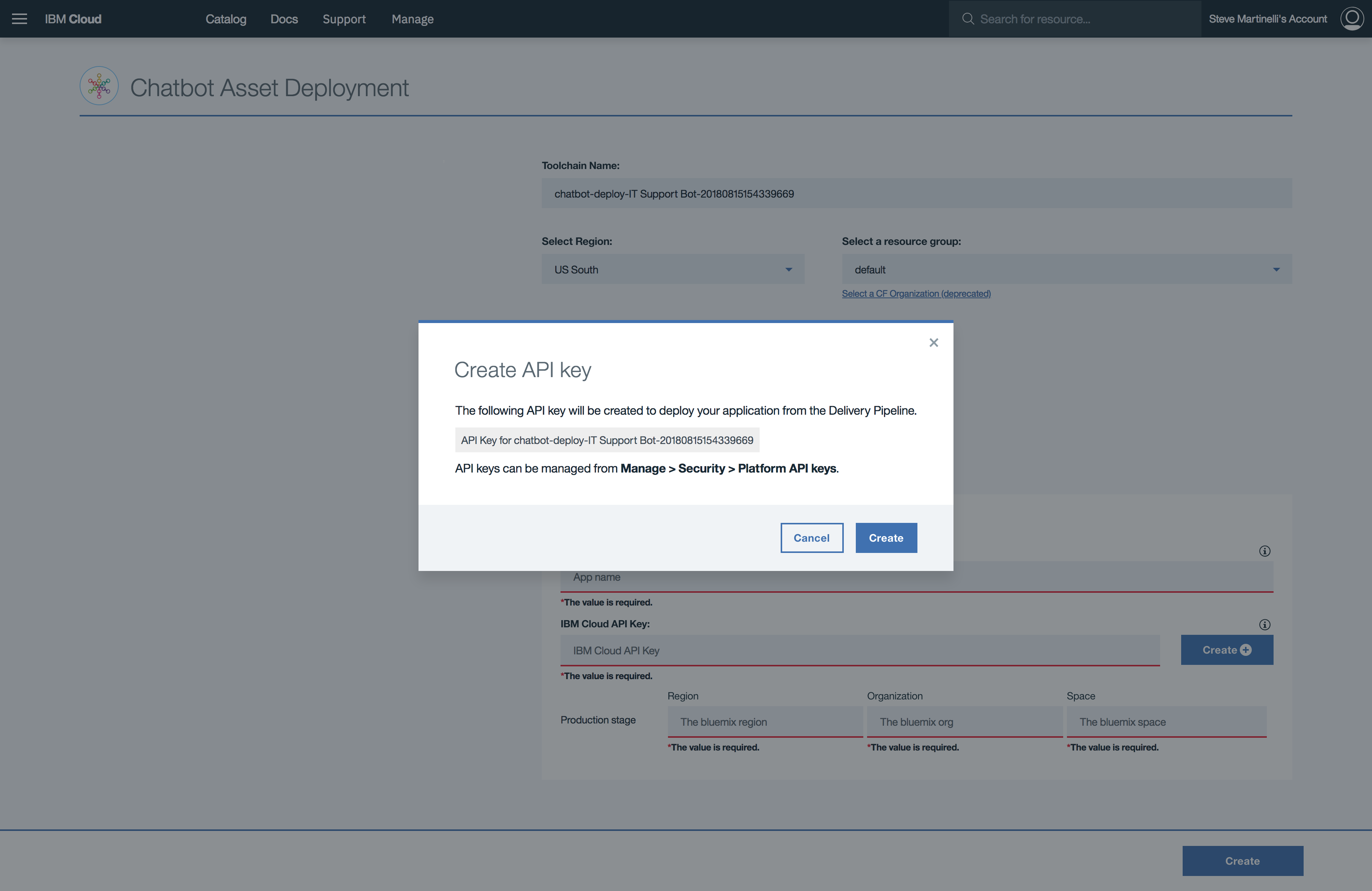Open the hamburger navigation menu

20,19
